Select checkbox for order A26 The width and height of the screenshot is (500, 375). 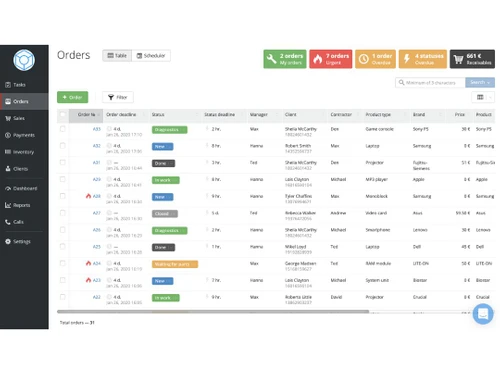(x=63, y=230)
